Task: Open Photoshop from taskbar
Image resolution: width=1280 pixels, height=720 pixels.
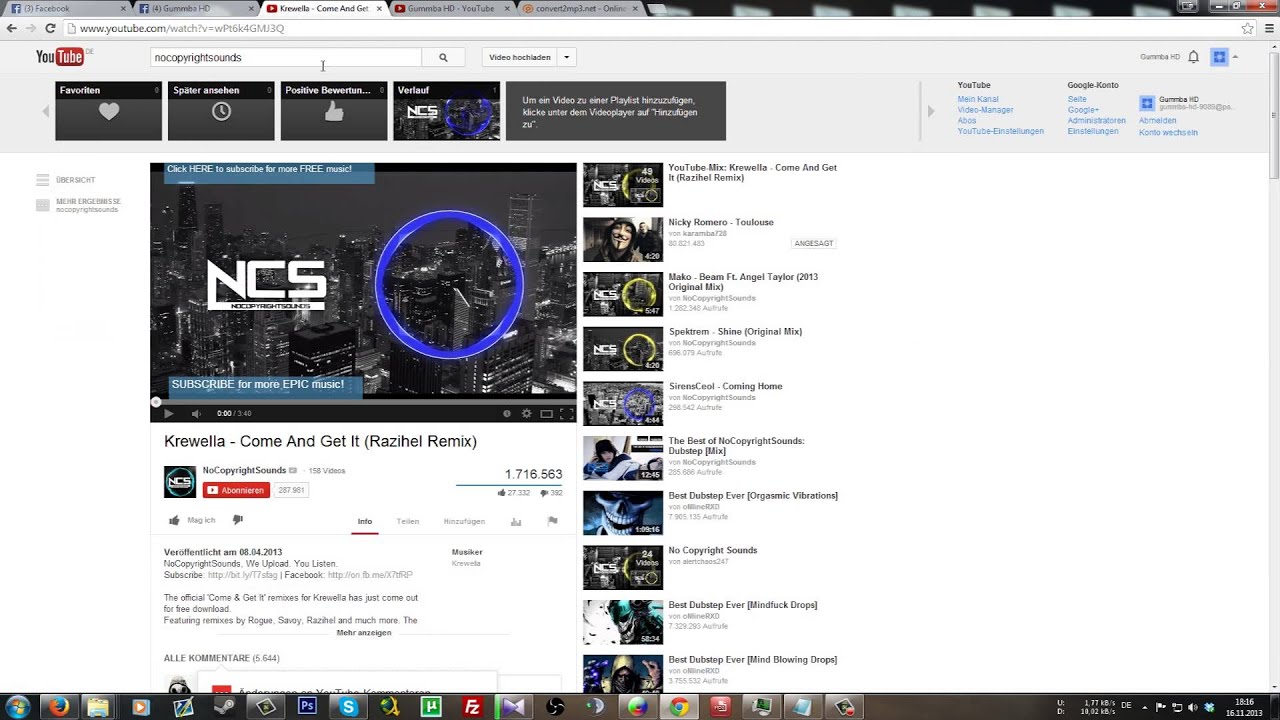Action: pos(307,707)
